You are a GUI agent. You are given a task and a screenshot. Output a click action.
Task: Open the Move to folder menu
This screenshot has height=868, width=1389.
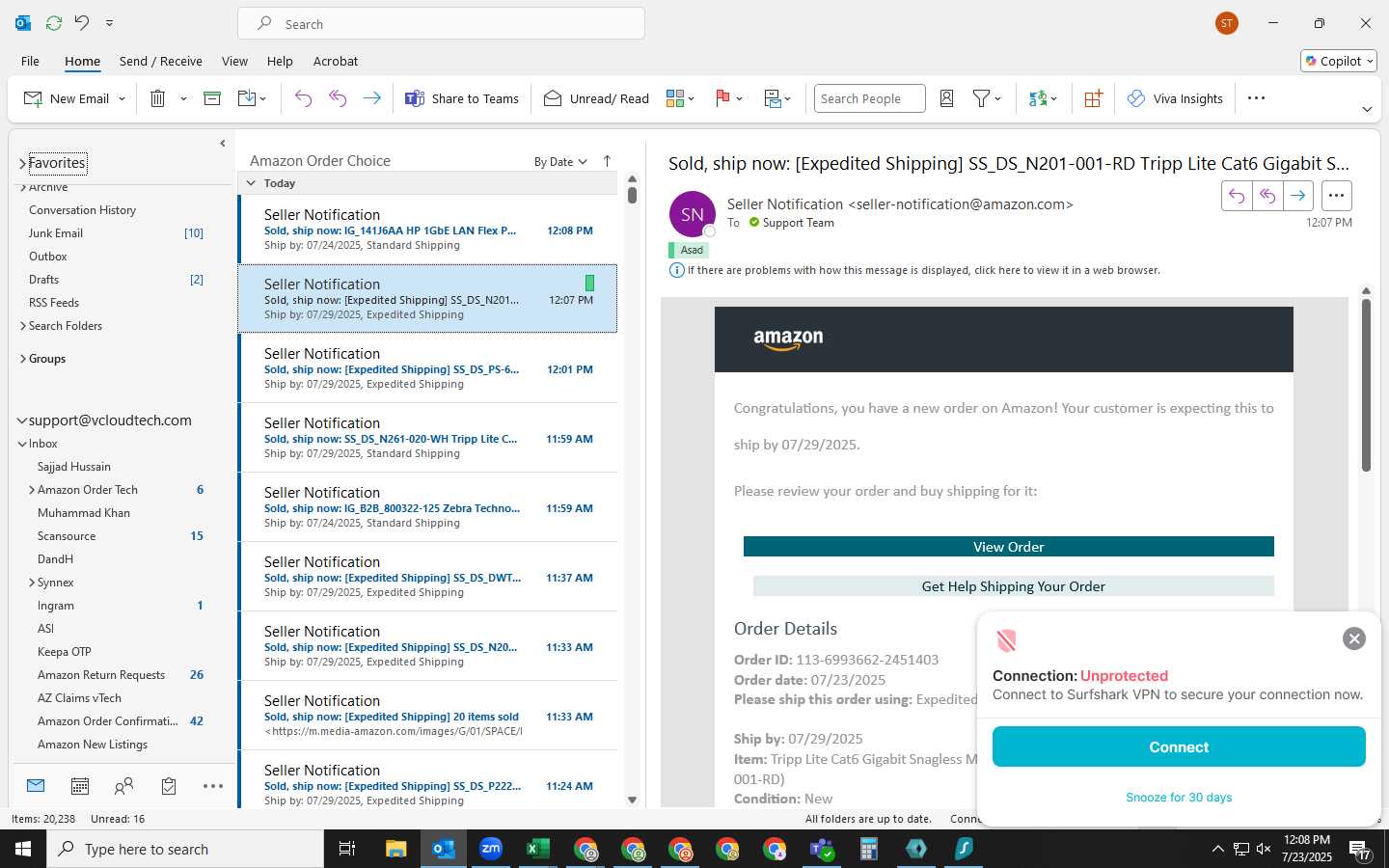tap(252, 98)
